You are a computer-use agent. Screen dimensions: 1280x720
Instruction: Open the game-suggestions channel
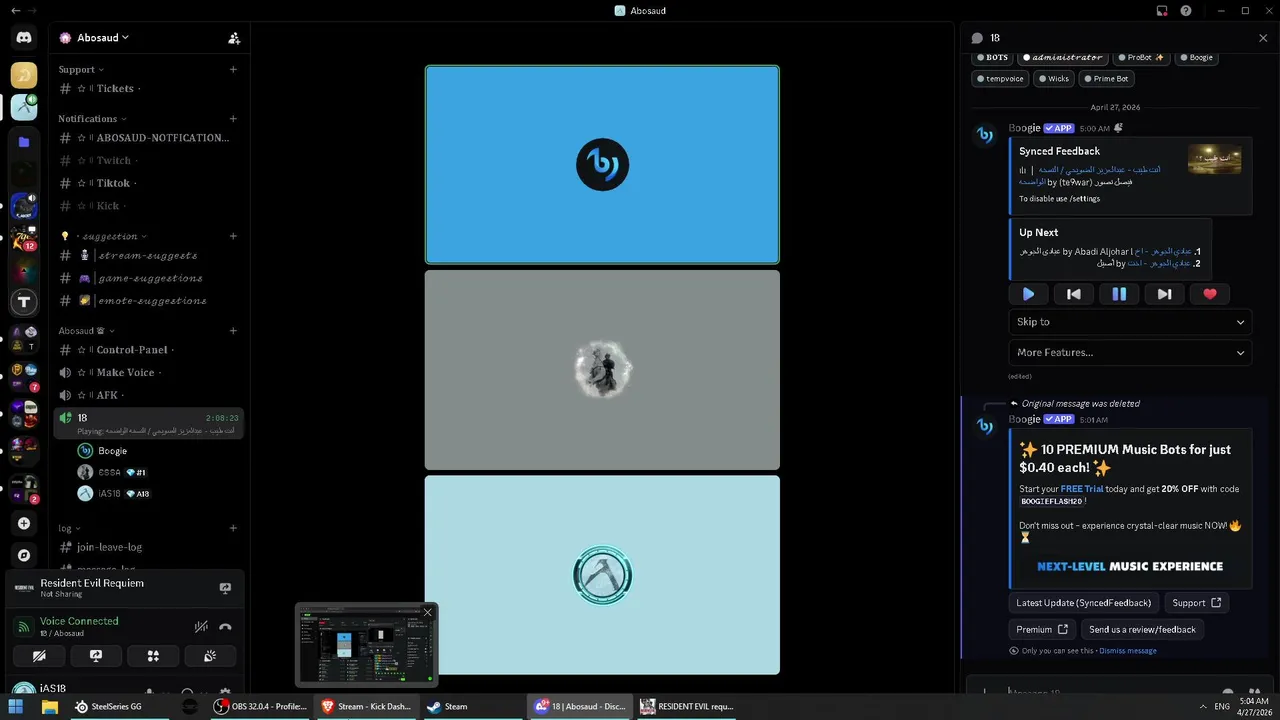[148, 279]
